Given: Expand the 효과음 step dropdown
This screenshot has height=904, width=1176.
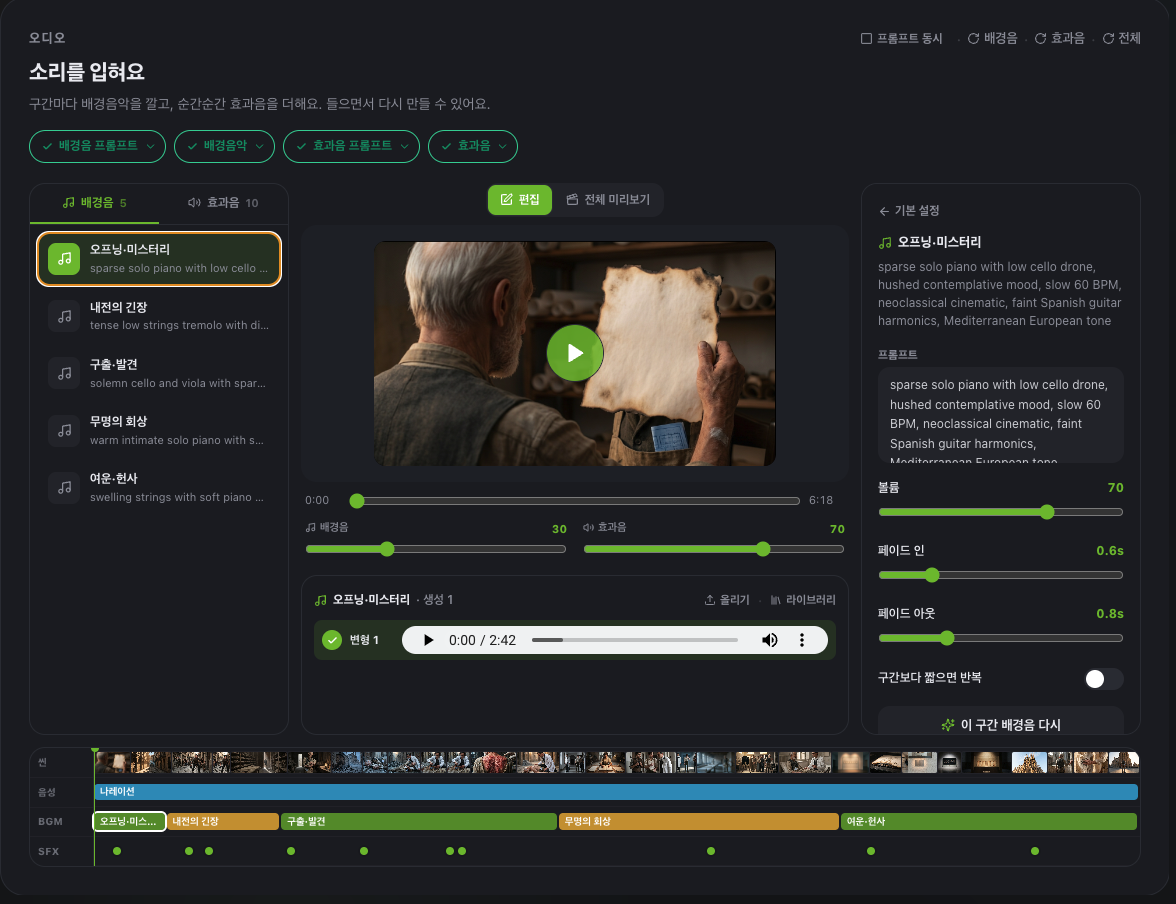Looking at the screenshot, I should pyautogui.click(x=472, y=146).
